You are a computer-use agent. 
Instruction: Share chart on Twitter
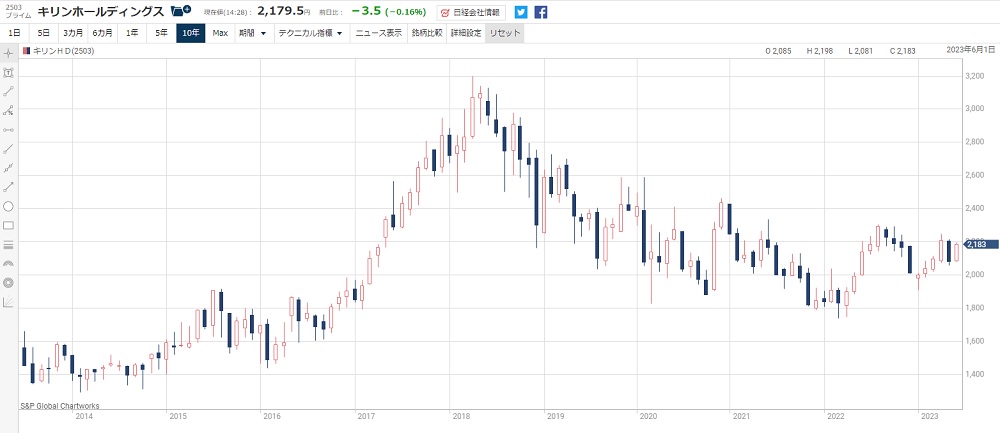[520, 13]
